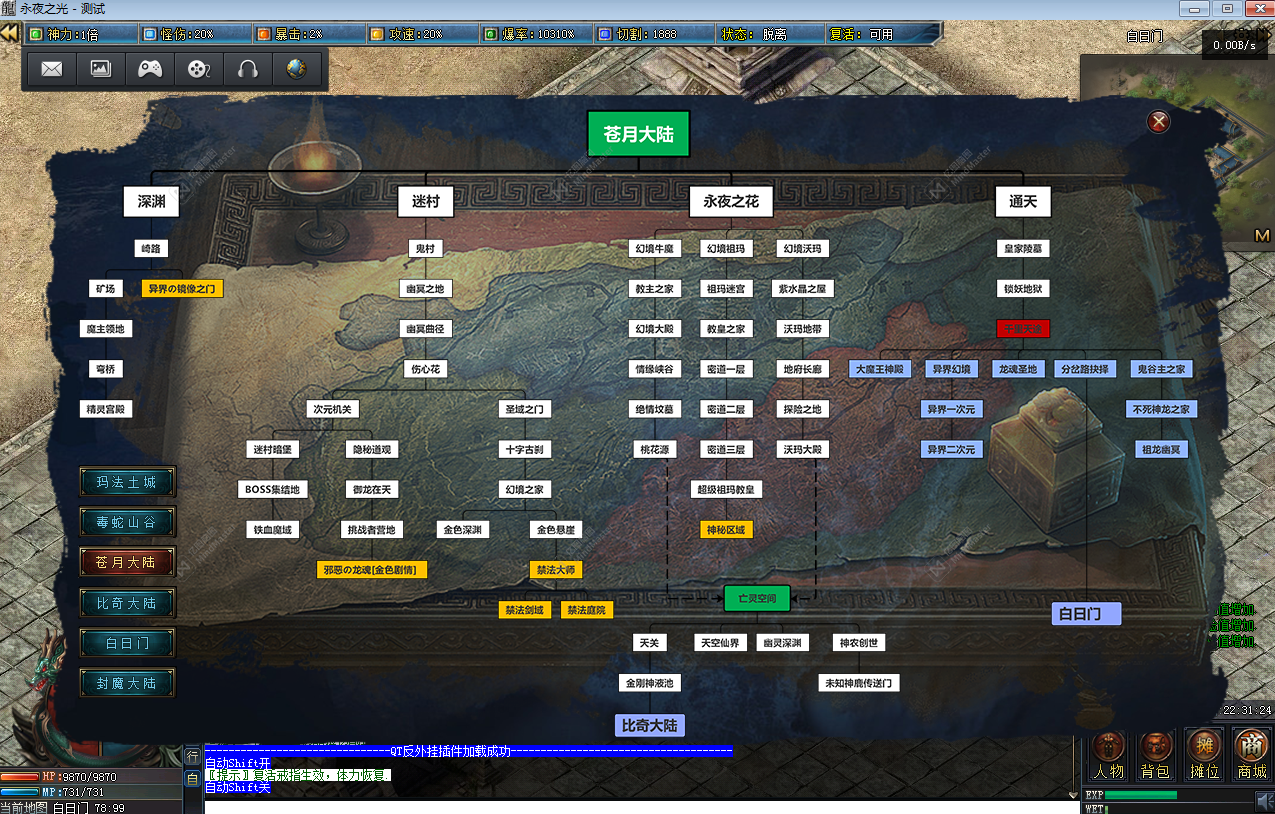Open the 背包 backpack icon
Screen dimensions: 1275x814
1156,754
